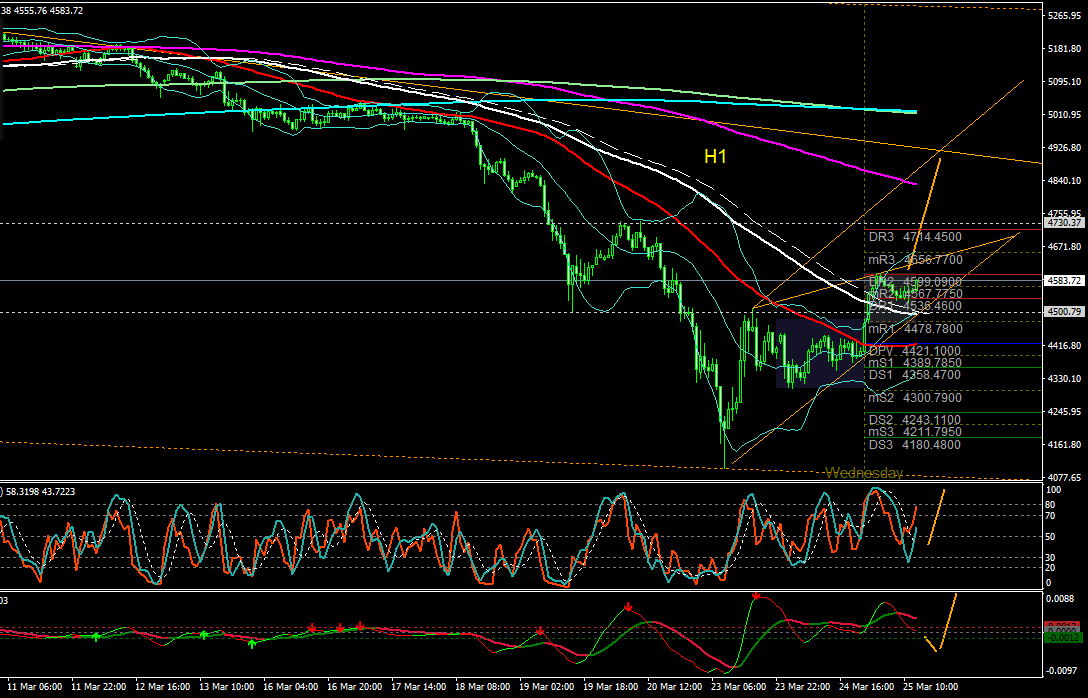Image resolution: width=1088 pixels, height=698 pixels.
Task: Click the DS1 4358.4700 support label
Action: click(x=915, y=375)
